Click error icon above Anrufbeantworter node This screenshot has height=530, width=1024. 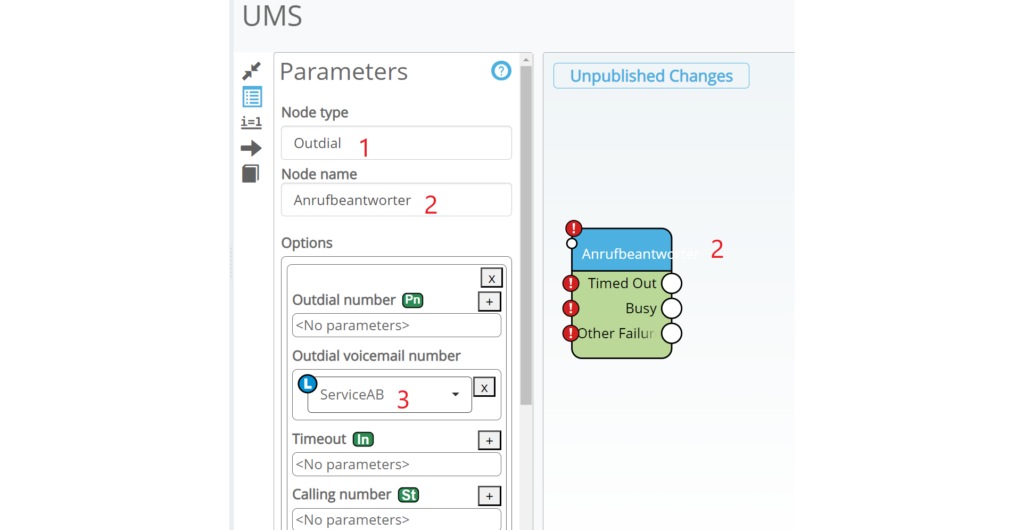(x=573, y=228)
